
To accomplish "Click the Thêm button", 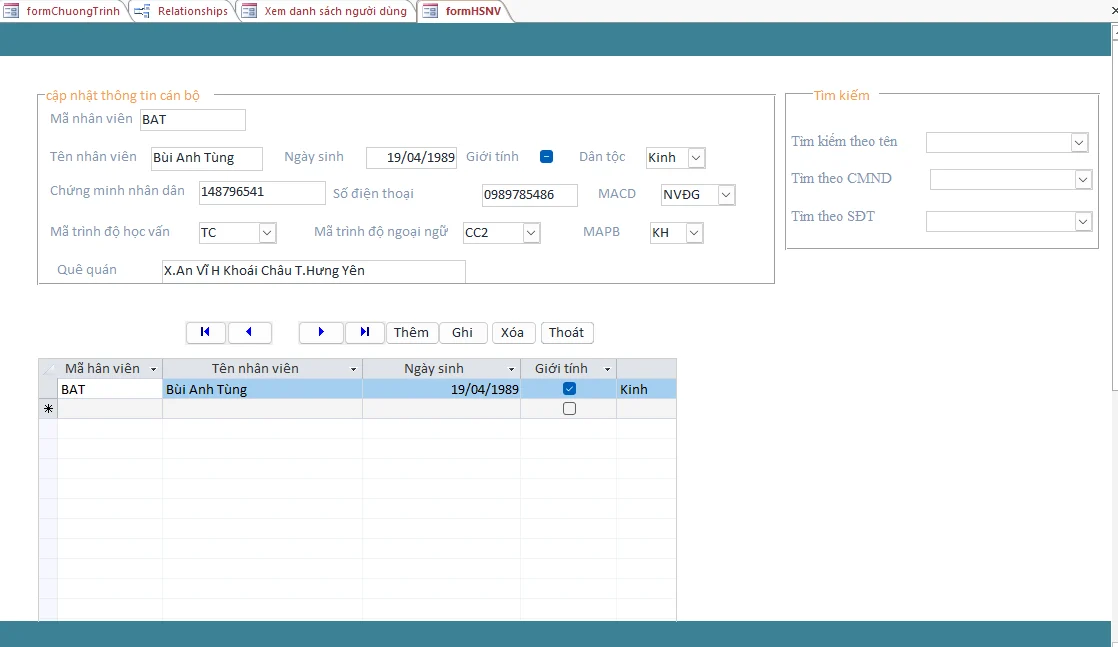I will pos(411,332).
